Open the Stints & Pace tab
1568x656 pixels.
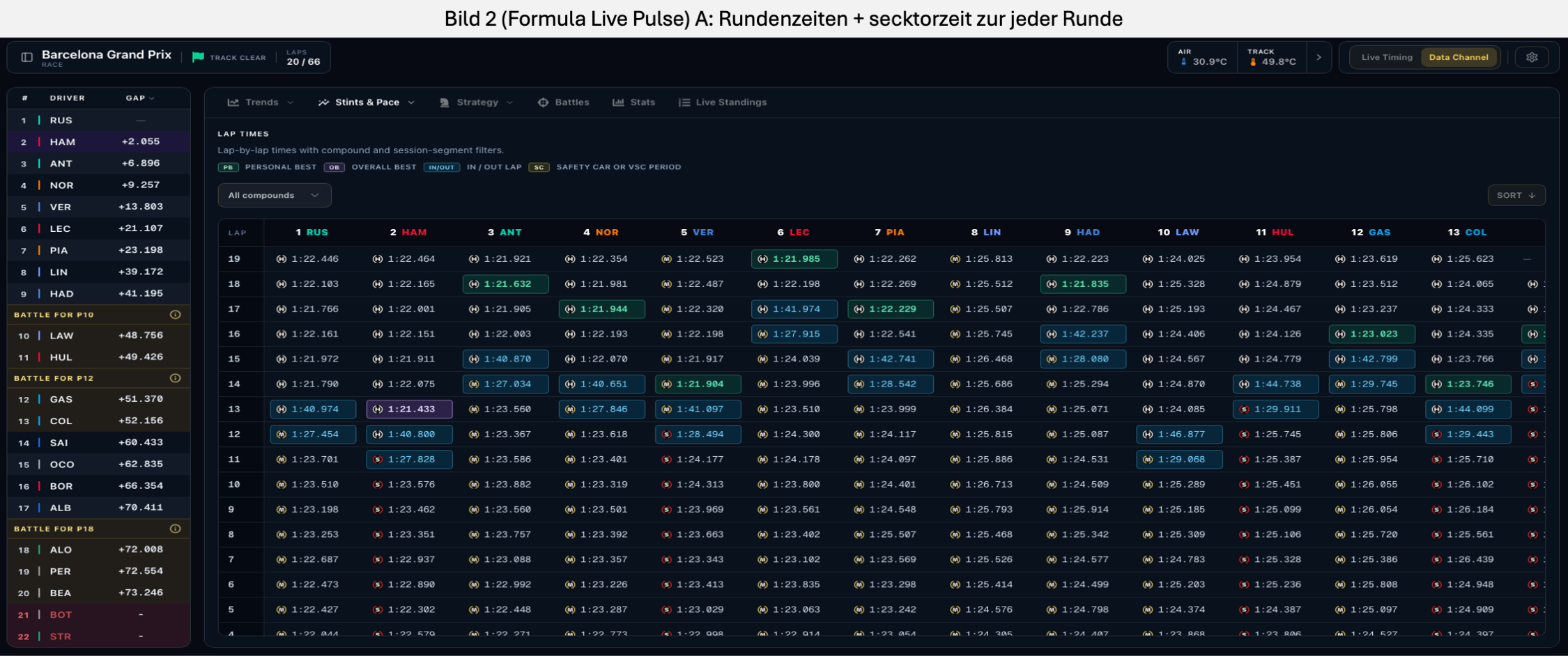(367, 102)
